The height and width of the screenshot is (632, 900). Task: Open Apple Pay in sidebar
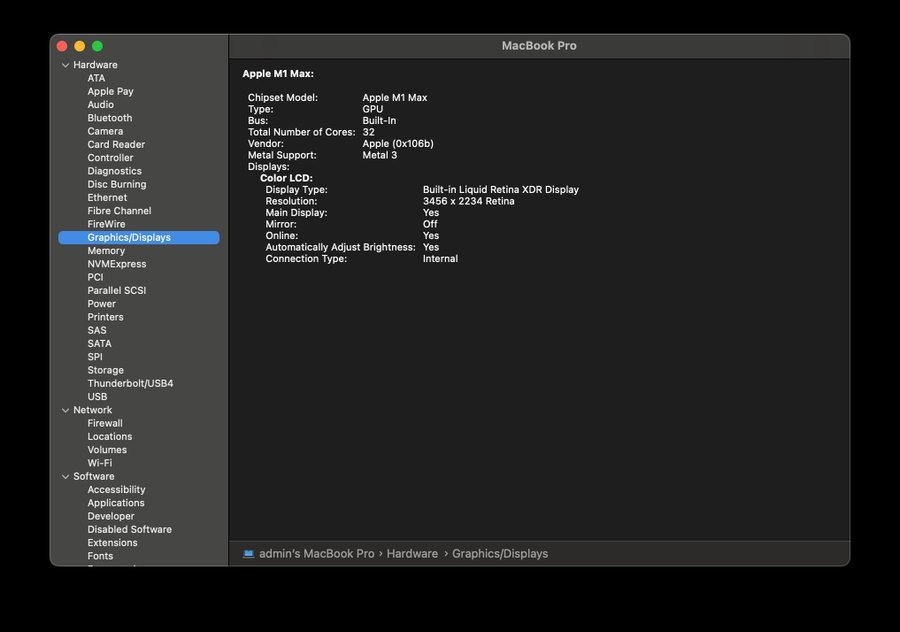(110, 91)
